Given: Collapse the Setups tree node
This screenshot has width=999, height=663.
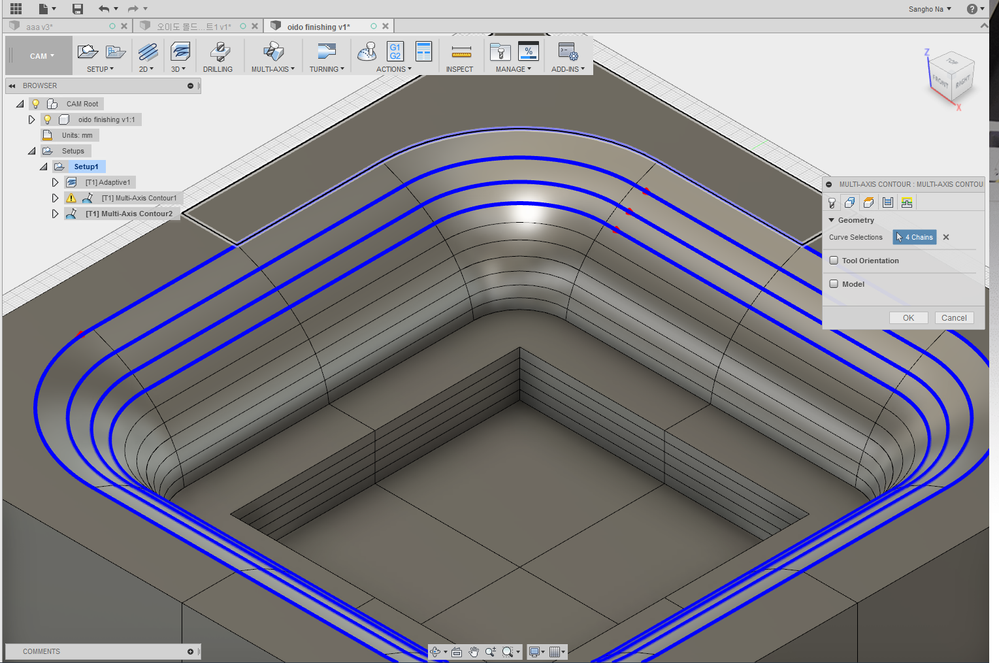Looking at the screenshot, I should click(x=32, y=151).
